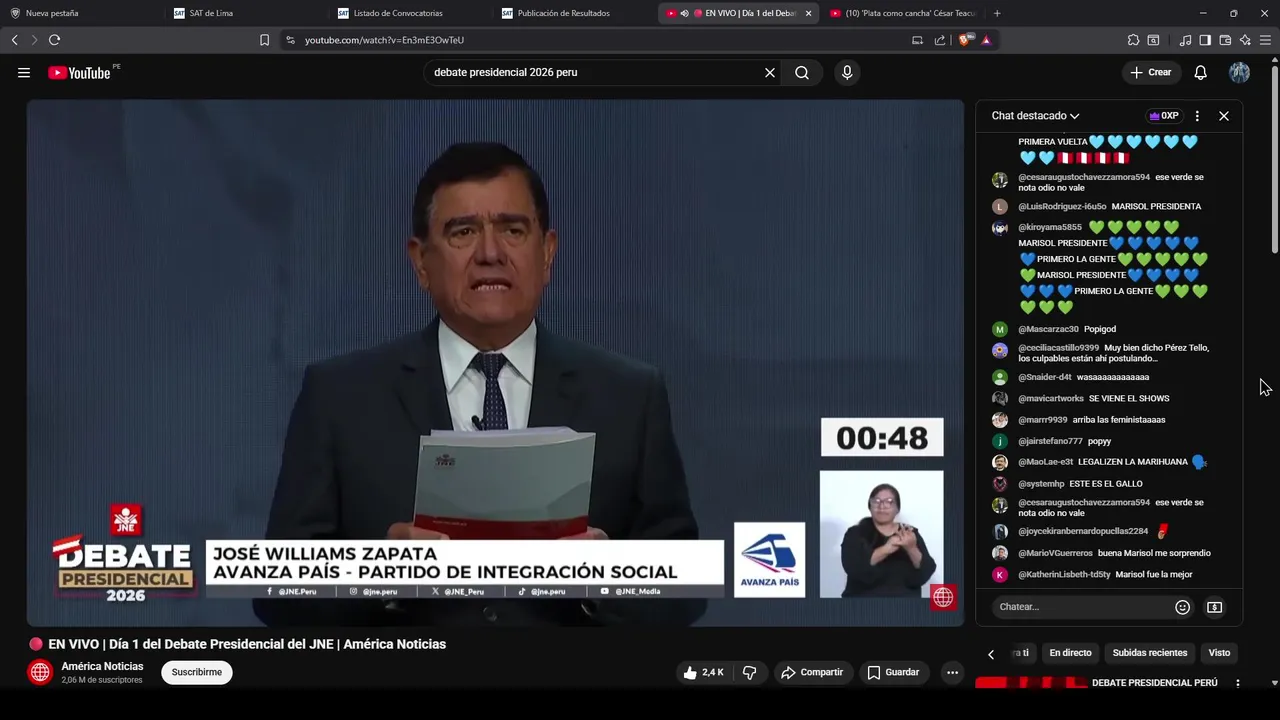Share the video with Compartir
This screenshot has height=720, width=1280.
[x=812, y=672]
